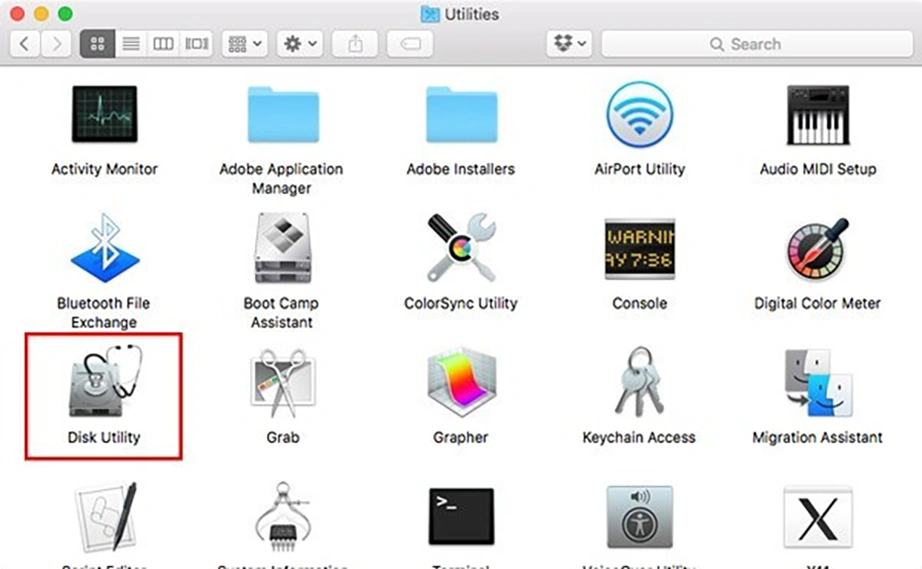Viewport: 922px width, 569px height.
Task: Open the Terminal app icon
Action: point(462,517)
